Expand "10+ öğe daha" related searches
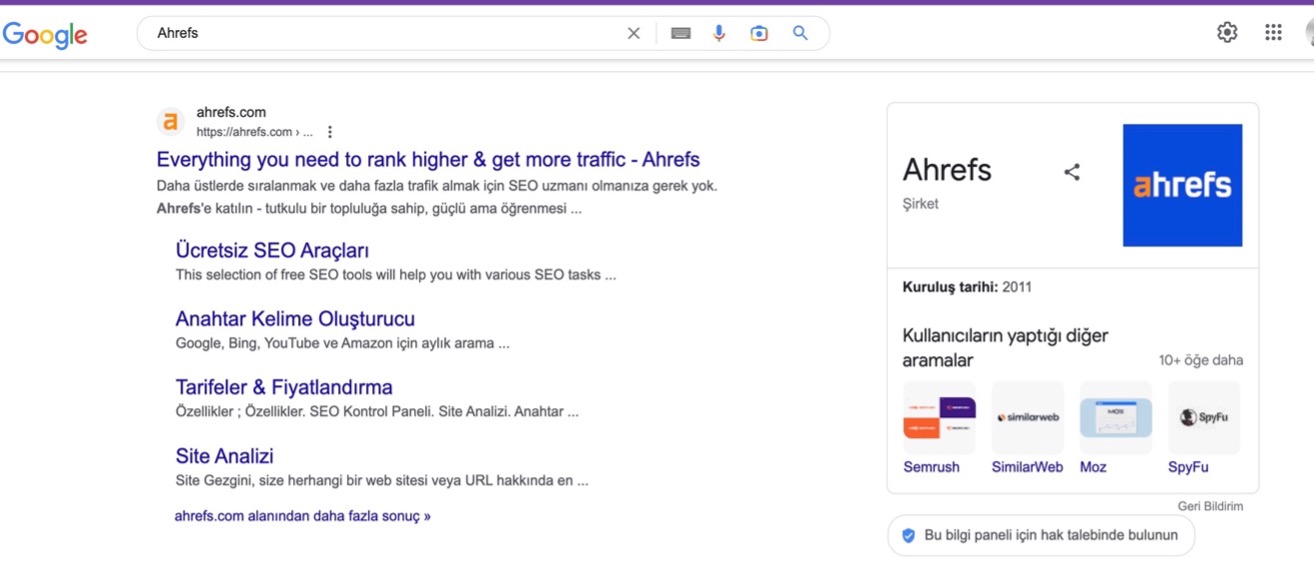1316x574 pixels. tap(1200, 360)
